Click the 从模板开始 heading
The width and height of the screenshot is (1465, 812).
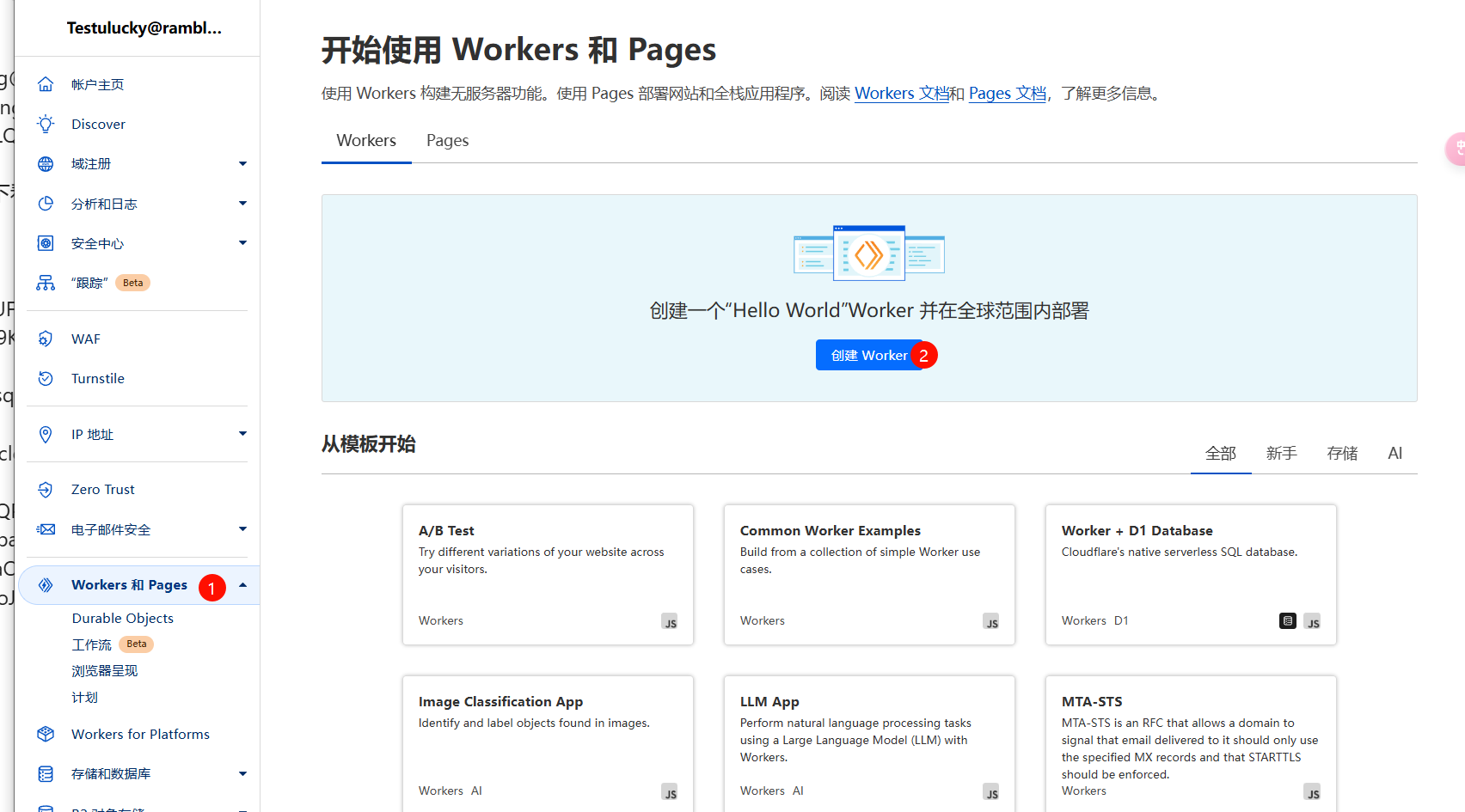click(x=368, y=444)
